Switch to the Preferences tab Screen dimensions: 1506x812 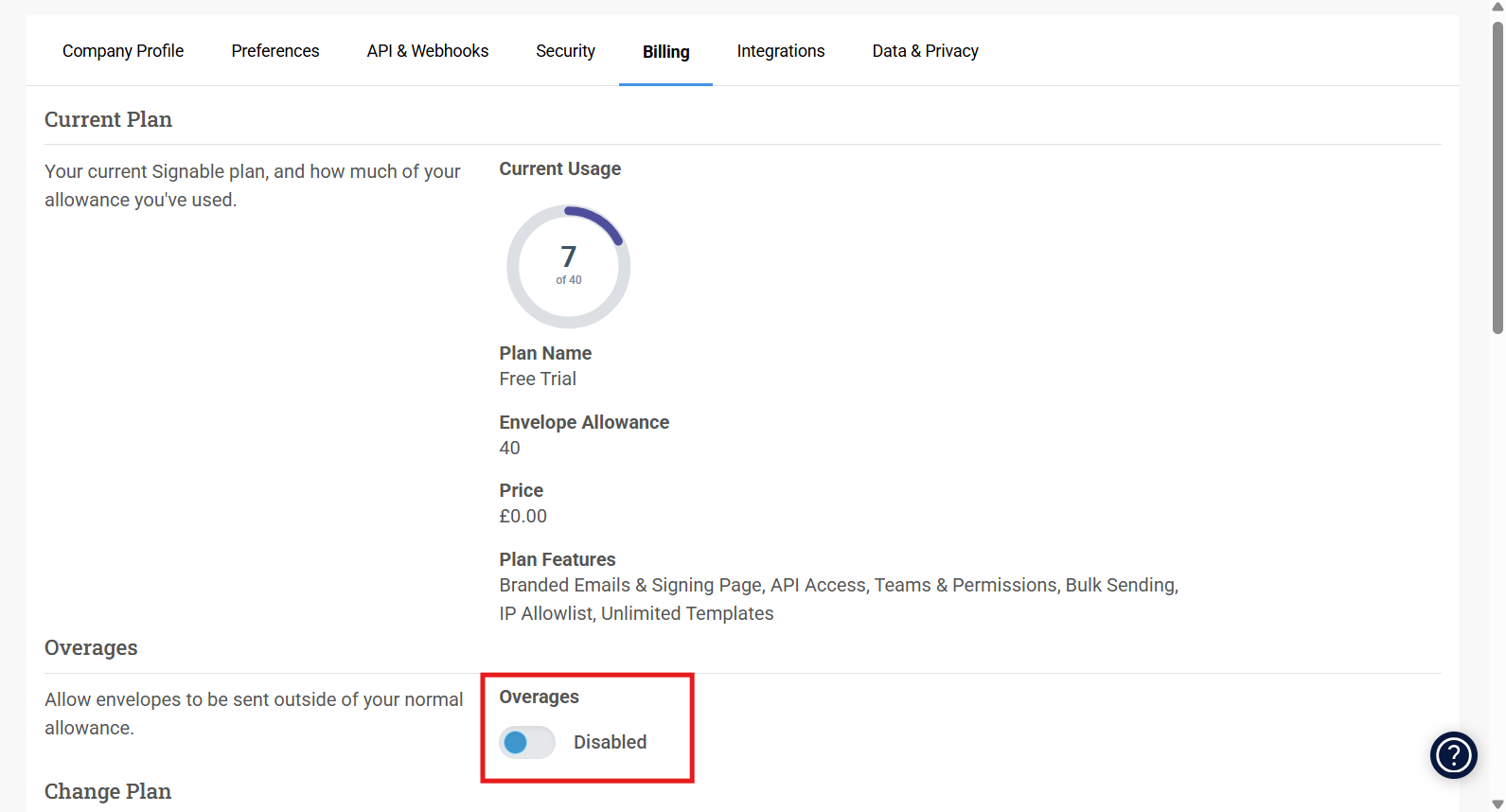(x=275, y=51)
